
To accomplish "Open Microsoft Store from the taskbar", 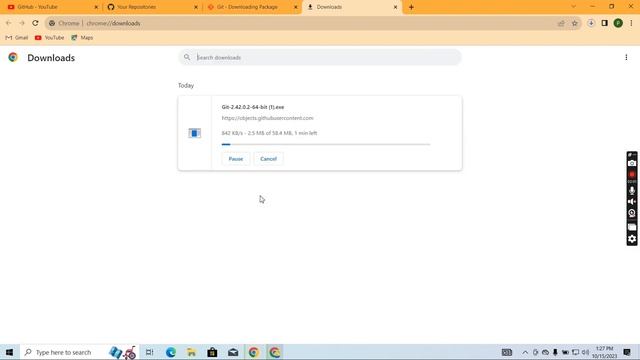I will [x=212, y=352].
